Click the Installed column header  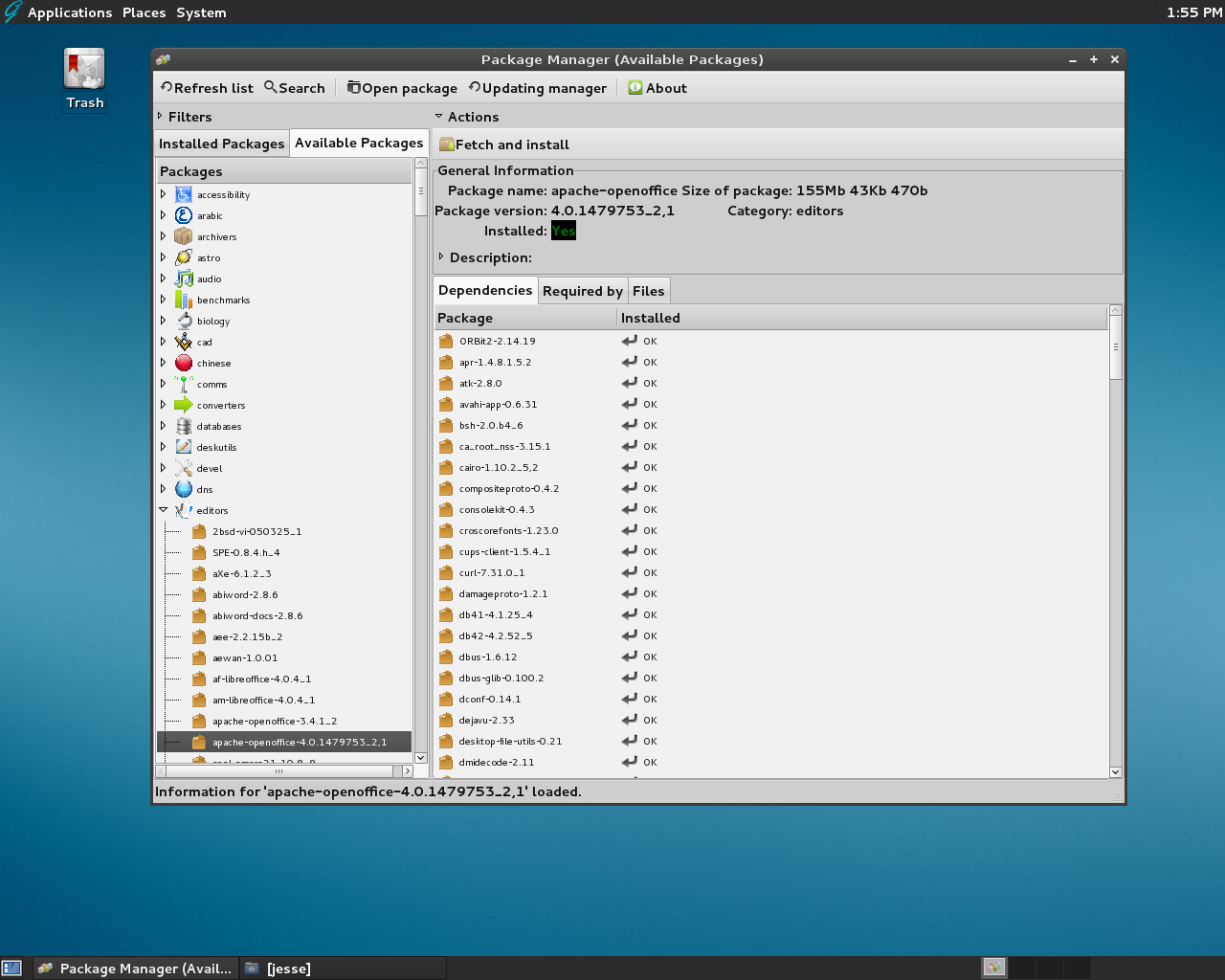862,318
